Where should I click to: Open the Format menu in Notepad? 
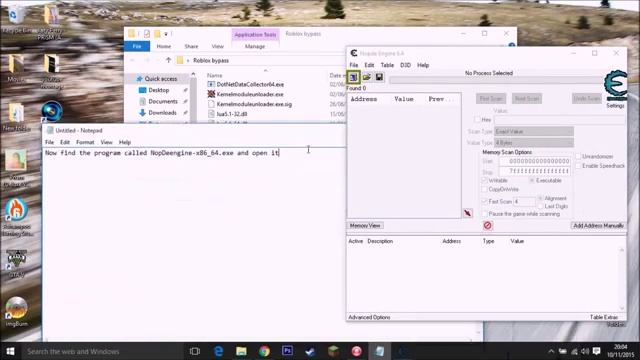pos(85,142)
